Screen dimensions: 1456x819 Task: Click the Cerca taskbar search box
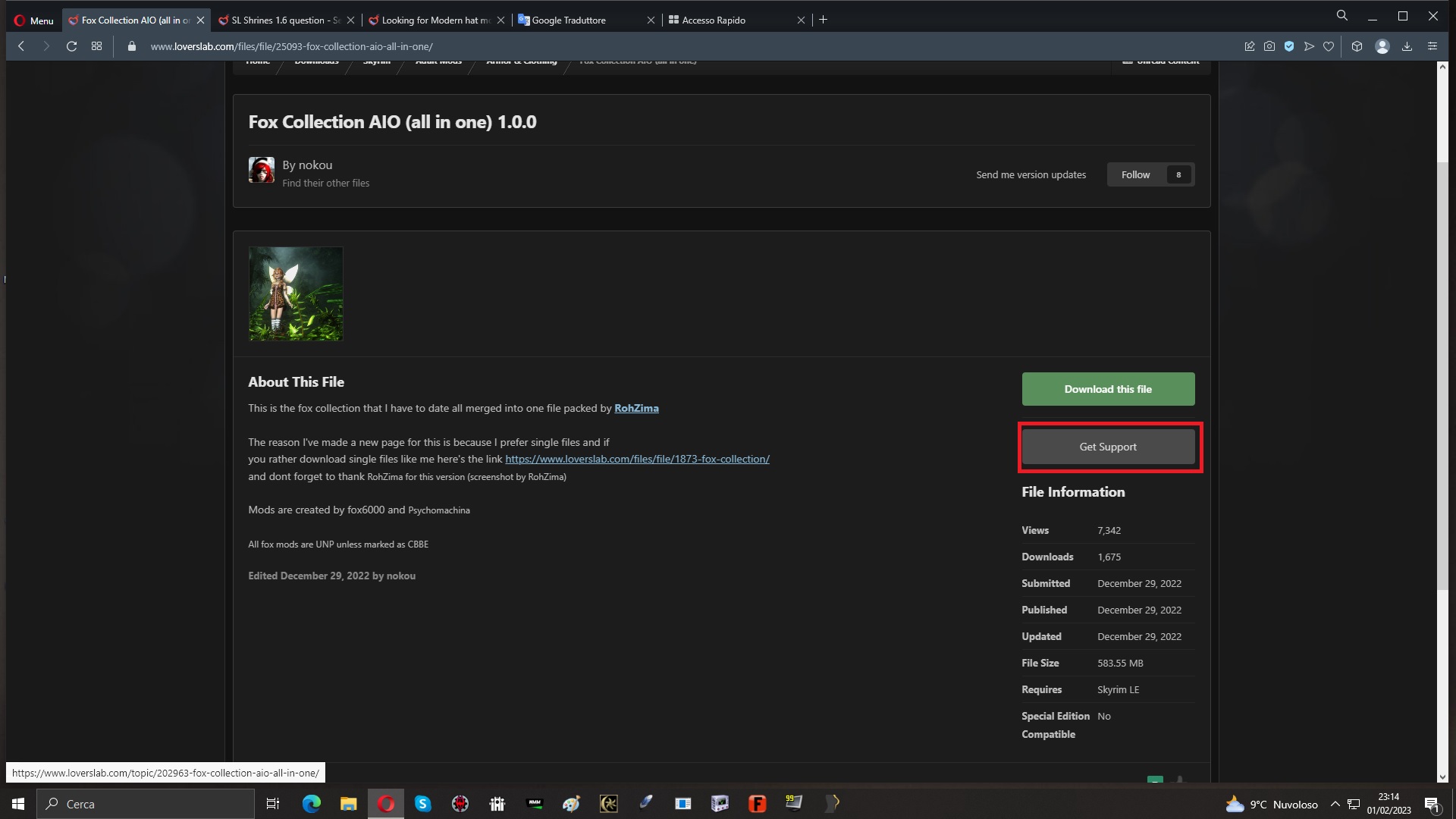tap(146, 804)
